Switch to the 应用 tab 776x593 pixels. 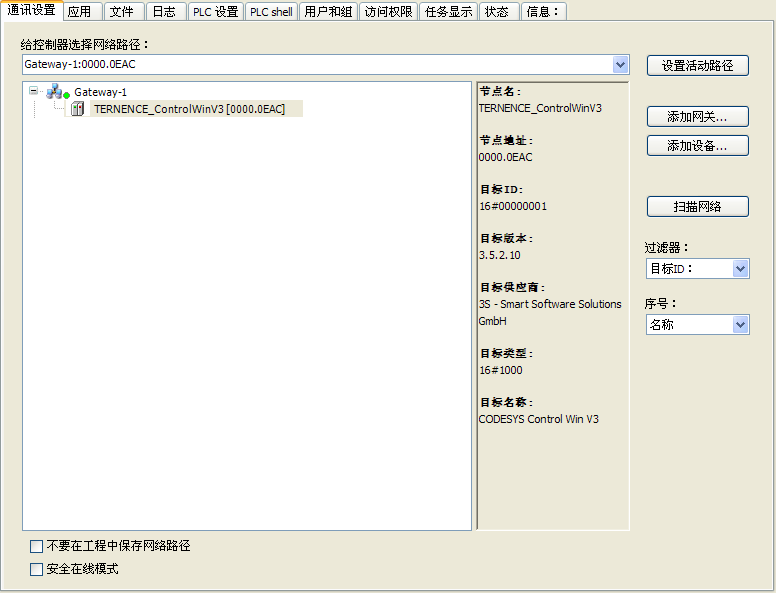pos(83,11)
